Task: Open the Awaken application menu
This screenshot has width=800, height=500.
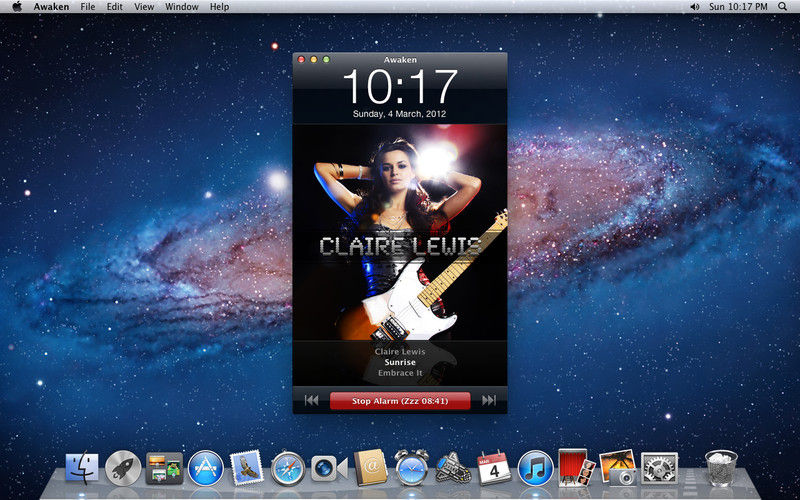Action: (53, 7)
